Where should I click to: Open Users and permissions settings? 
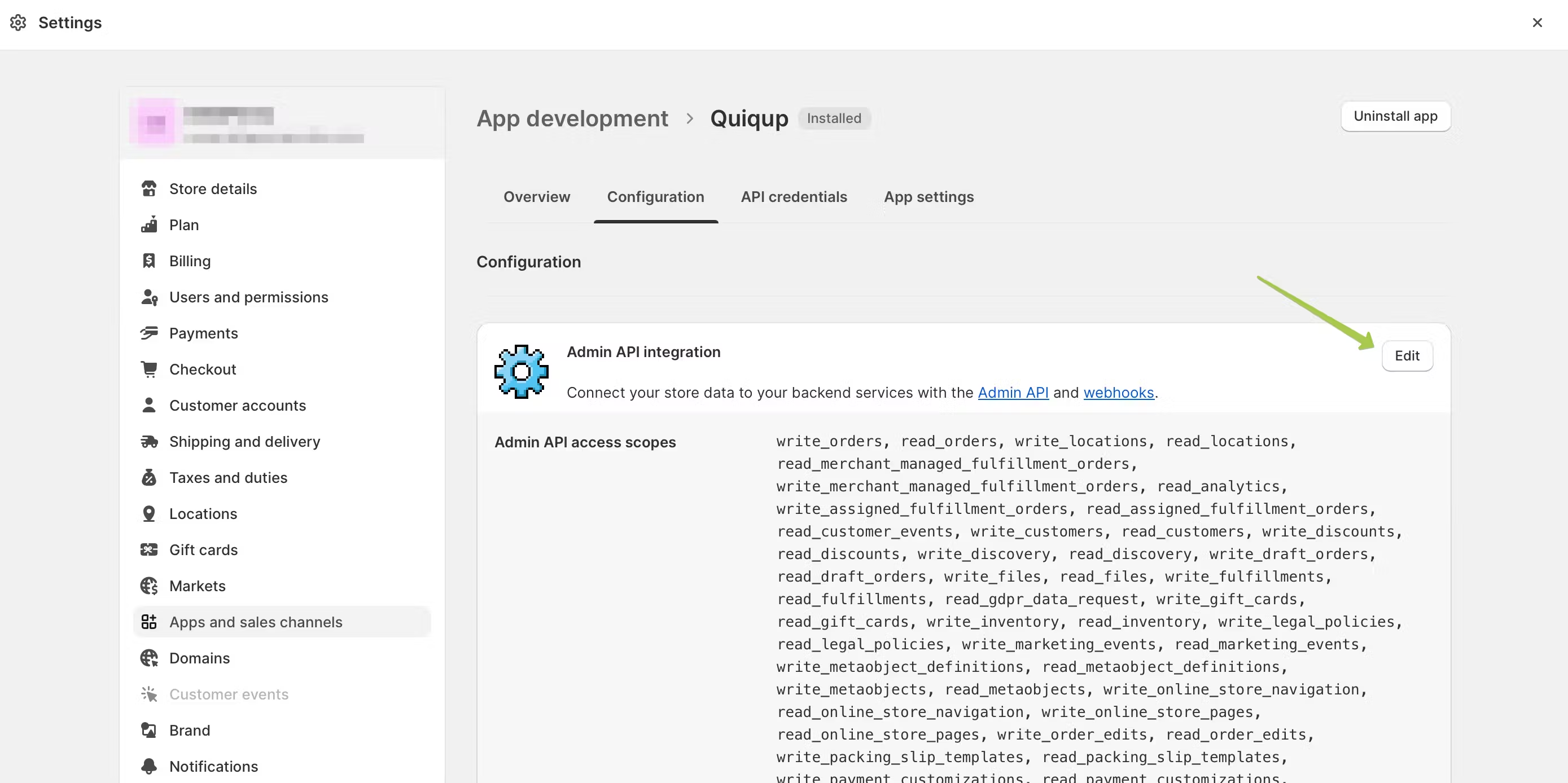(x=248, y=297)
